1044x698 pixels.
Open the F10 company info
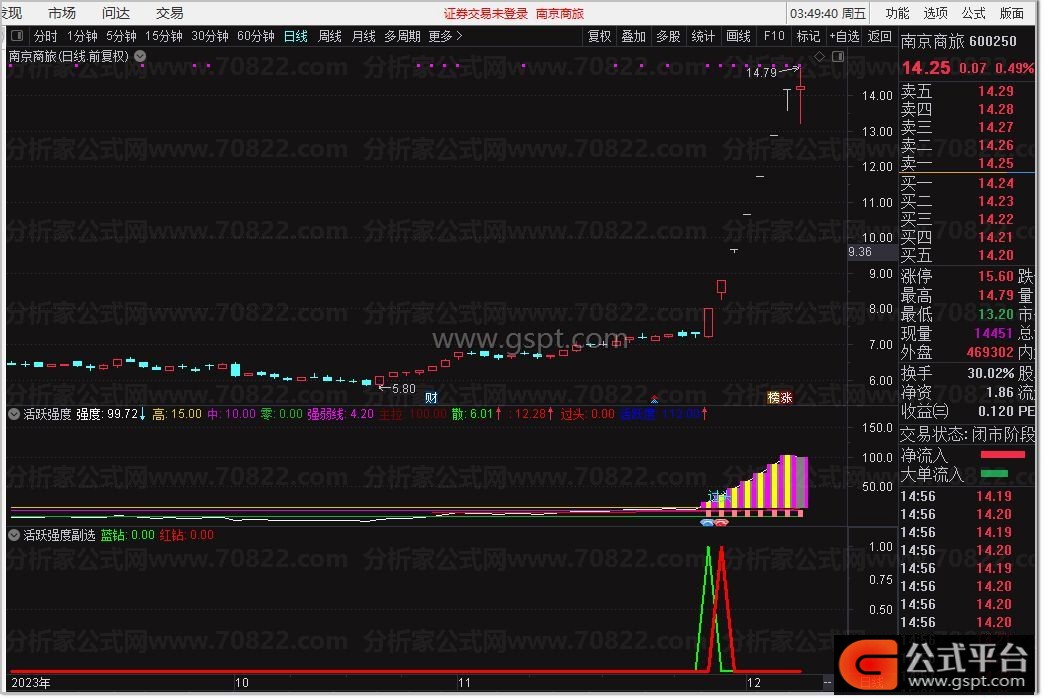pos(774,36)
